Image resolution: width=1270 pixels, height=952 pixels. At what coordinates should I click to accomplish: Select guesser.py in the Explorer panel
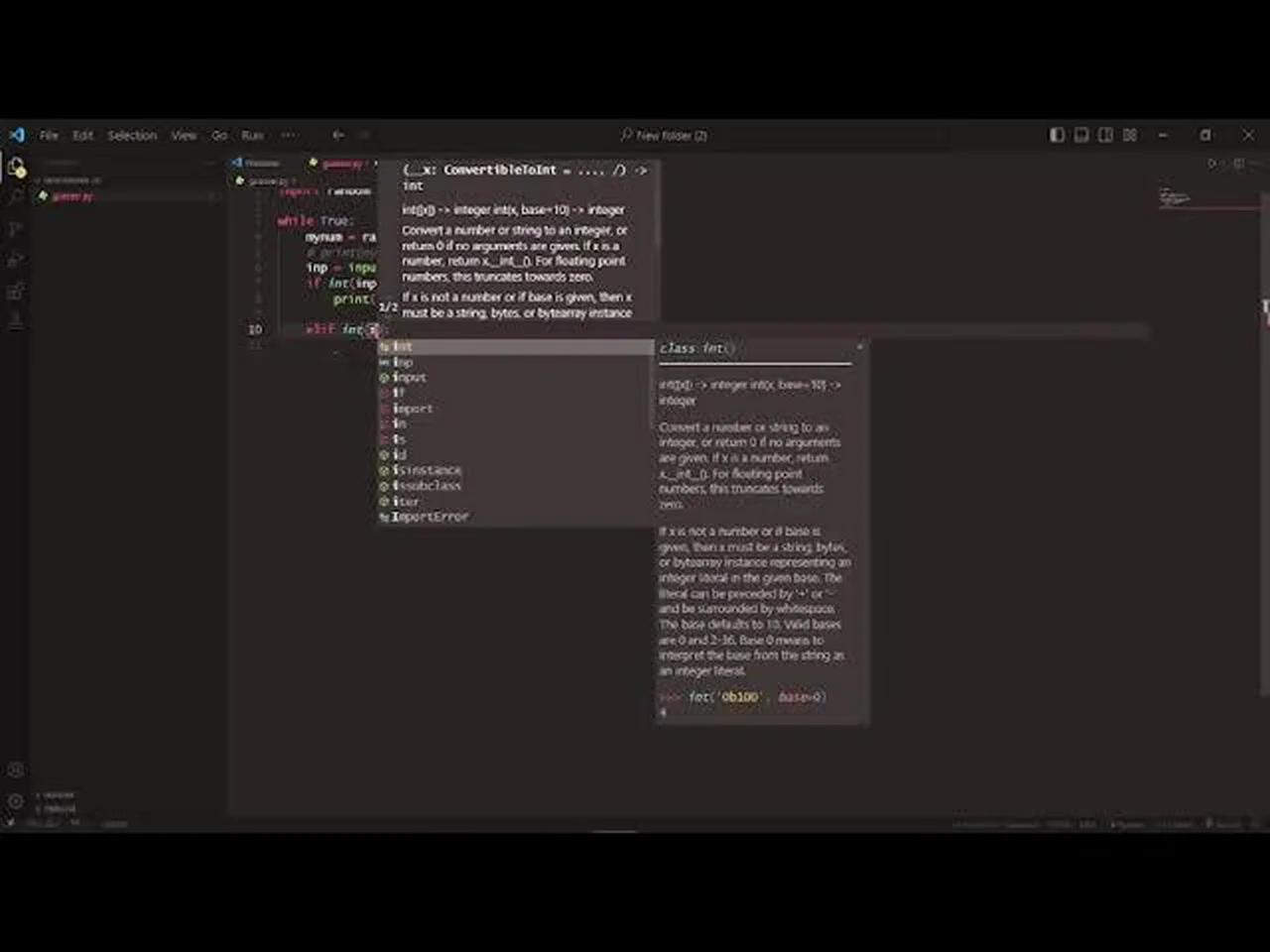pos(72,195)
